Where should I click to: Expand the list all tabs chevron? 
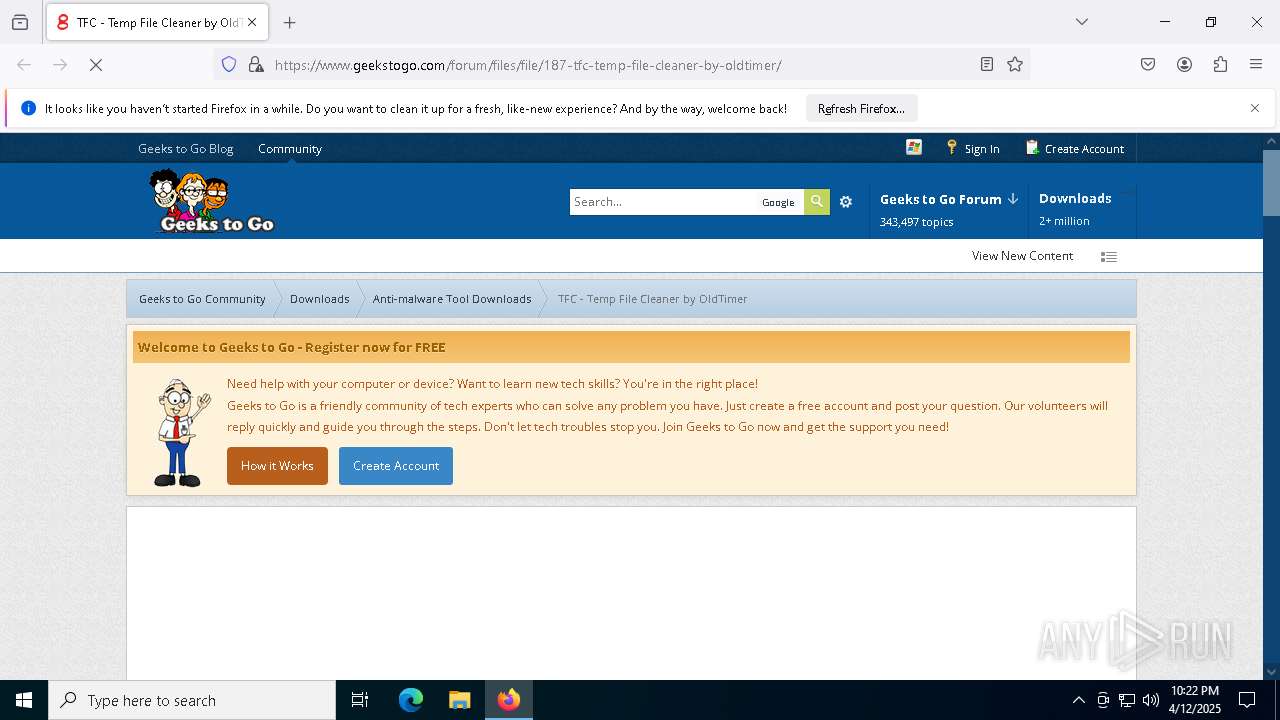(x=1082, y=22)
